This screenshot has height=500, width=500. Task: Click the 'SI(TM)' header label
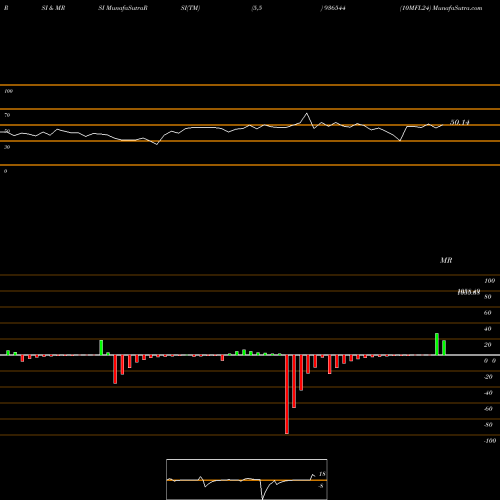190,8
